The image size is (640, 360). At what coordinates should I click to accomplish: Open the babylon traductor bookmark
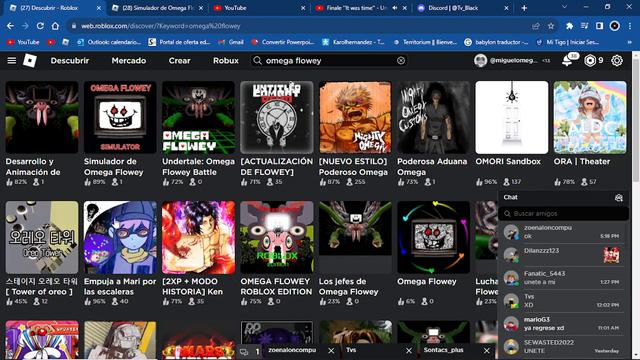tap(496, 42)
